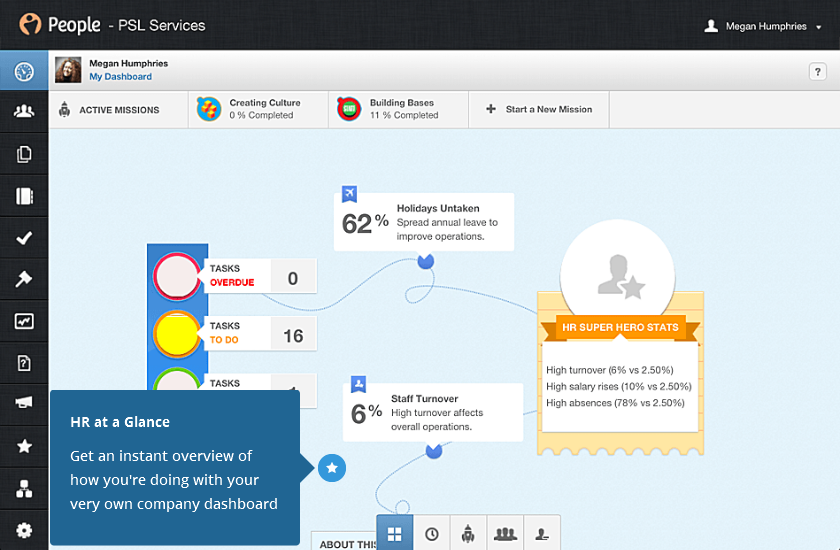Open the Building Bases mission text
The width and height of the screenshot is (840, 550).
pos(404,109)
